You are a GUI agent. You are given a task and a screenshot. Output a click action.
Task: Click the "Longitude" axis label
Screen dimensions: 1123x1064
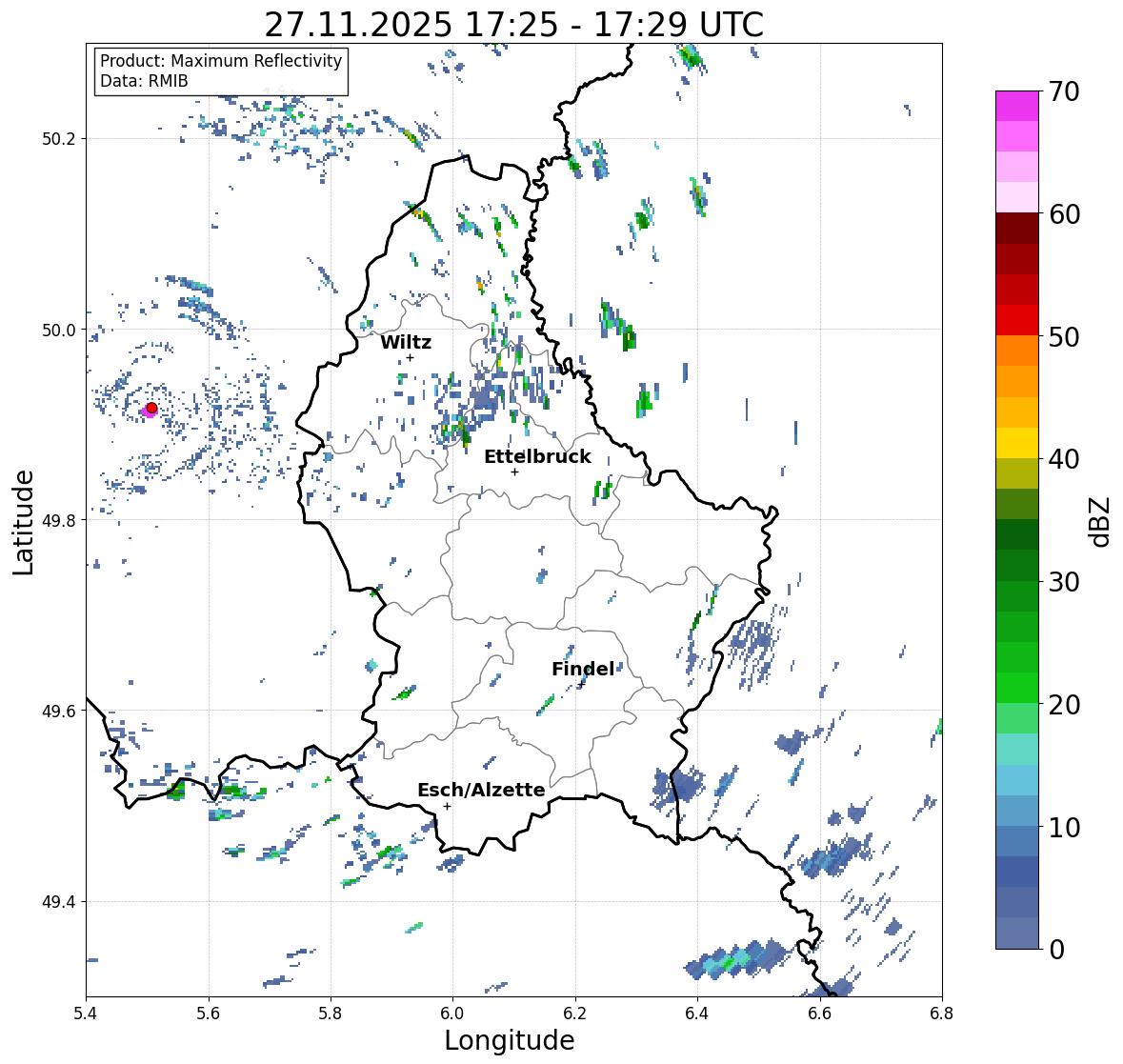(x=510, y=1040)
